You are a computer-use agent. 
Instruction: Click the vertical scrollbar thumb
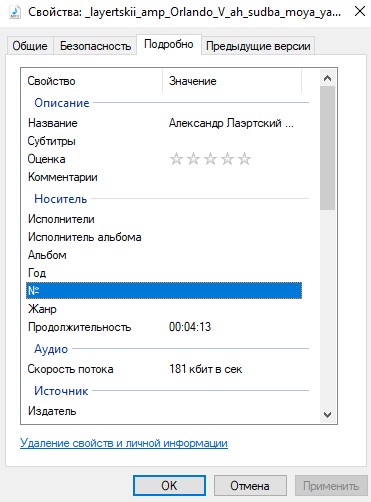click(327, 148)
